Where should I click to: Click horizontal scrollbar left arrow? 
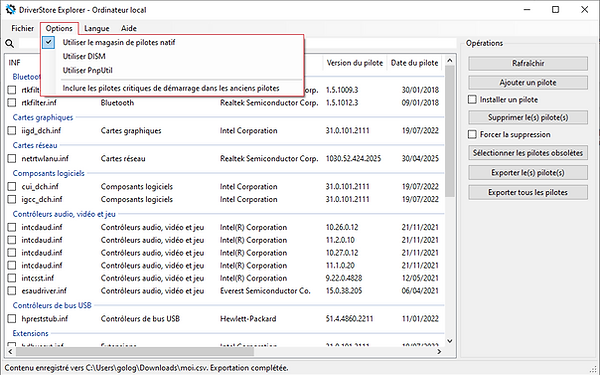pos(10,351)
